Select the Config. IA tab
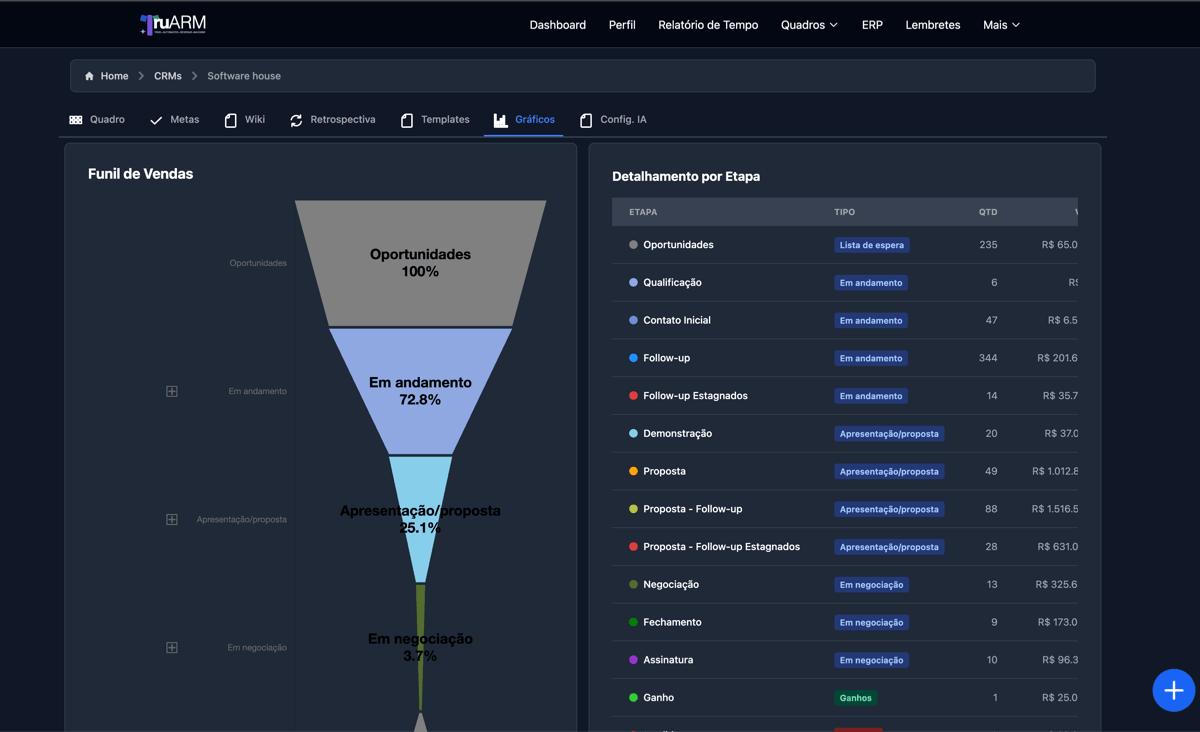Screen dimensions: 1200x732 pyautogui.click(x=613, y=120)
